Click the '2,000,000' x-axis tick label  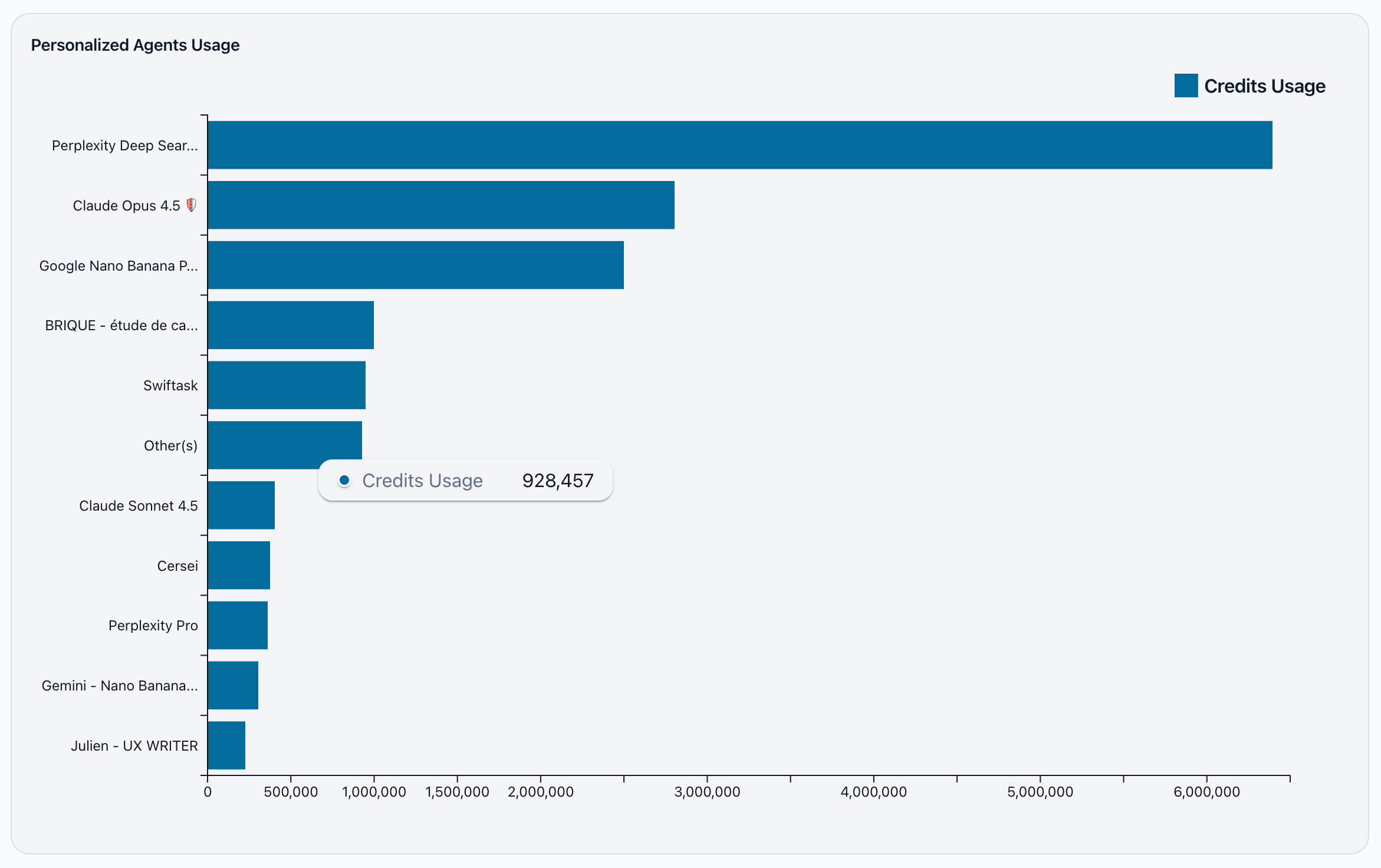(541, 792)
